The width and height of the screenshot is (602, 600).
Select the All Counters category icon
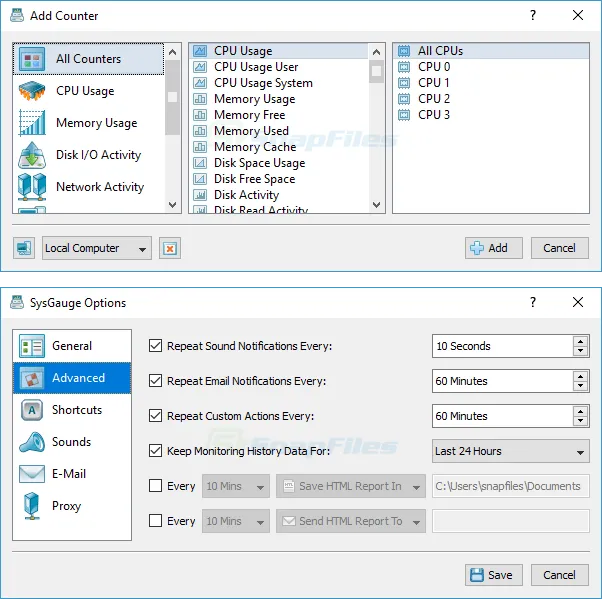point(32,59)
